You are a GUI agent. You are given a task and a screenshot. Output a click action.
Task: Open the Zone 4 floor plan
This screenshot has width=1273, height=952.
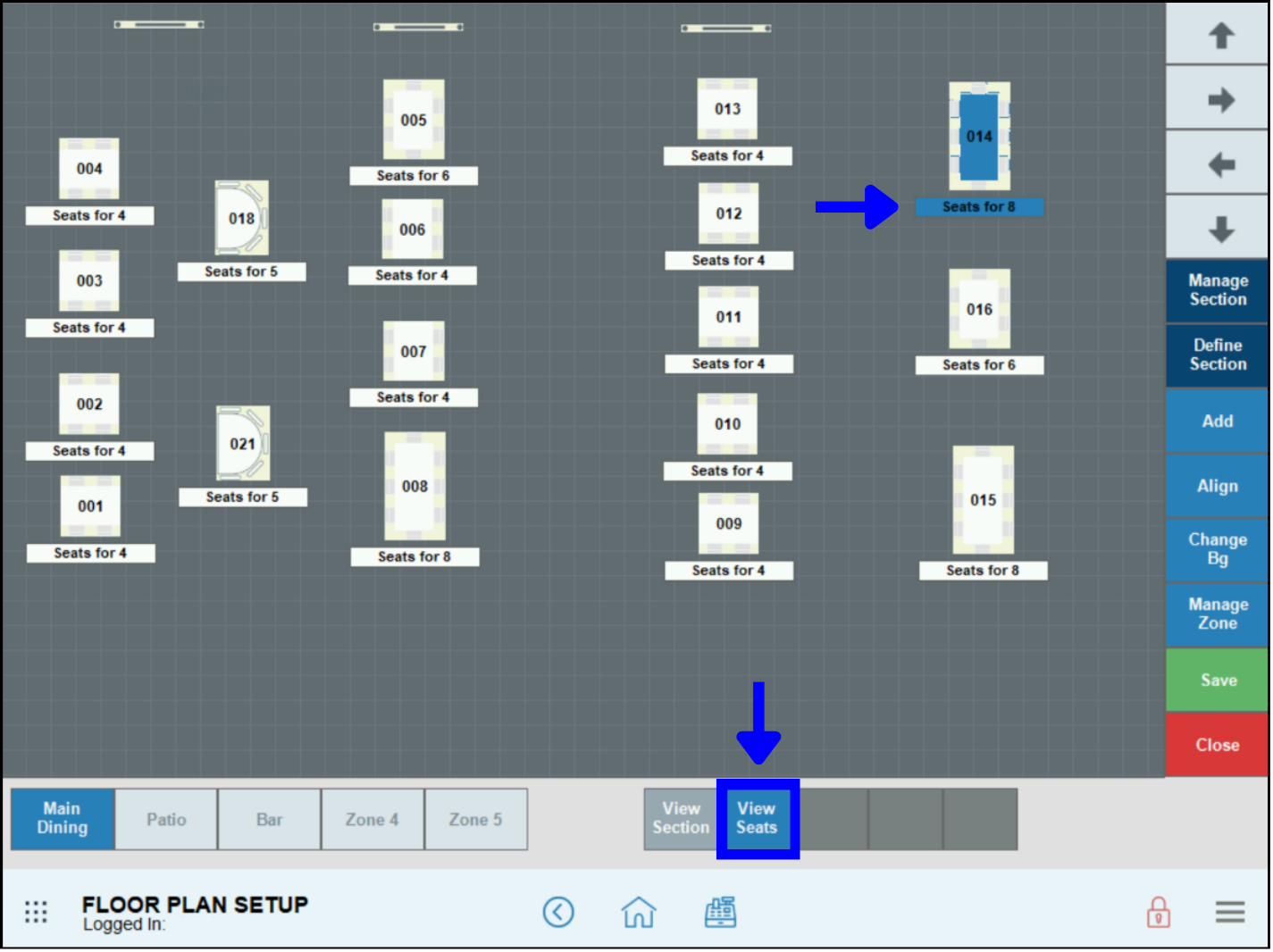tap(373, 818)
